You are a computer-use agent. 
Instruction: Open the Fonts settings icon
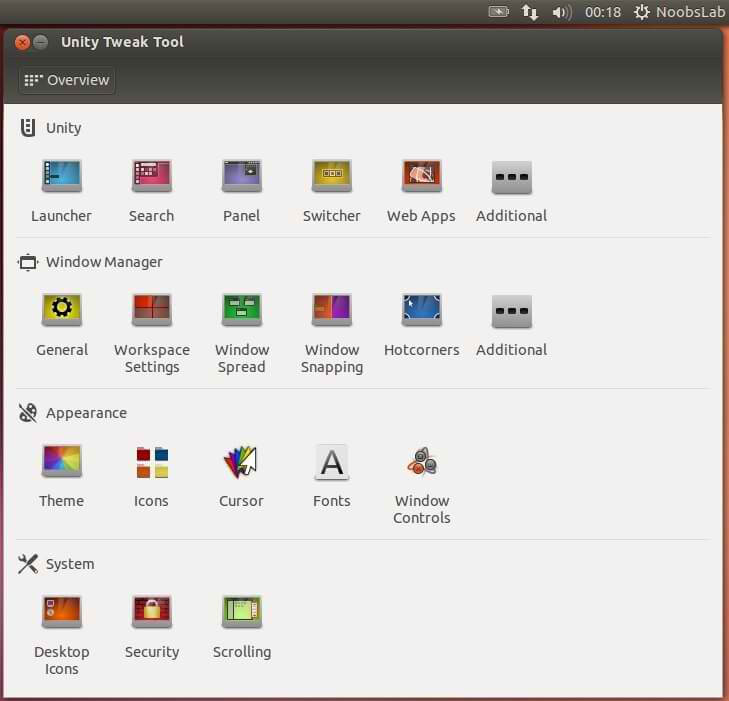[331, 462]
